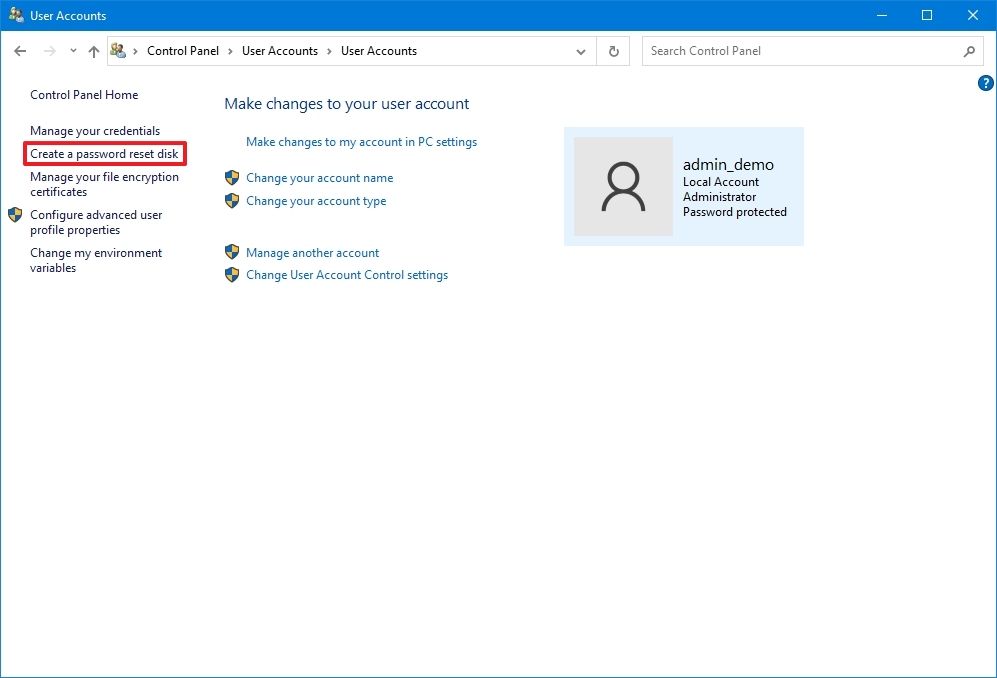Click the shield icon next to Change your account name
Viewport: 997px width, 678px height.
(x=231, y=177)
